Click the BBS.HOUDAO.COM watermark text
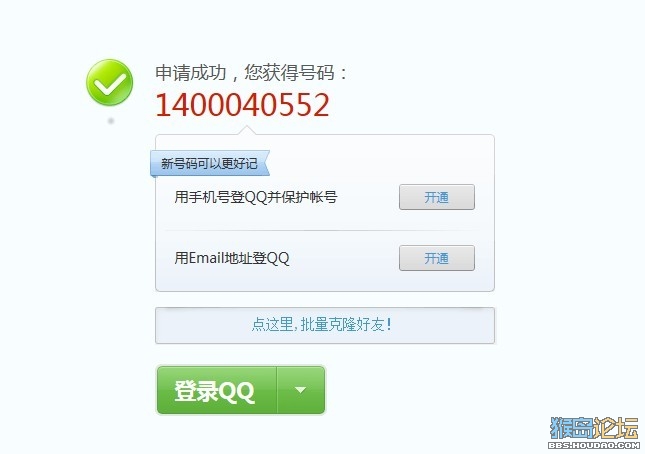Viewport: 645px width, 454px height. click(x=594, y=445)
